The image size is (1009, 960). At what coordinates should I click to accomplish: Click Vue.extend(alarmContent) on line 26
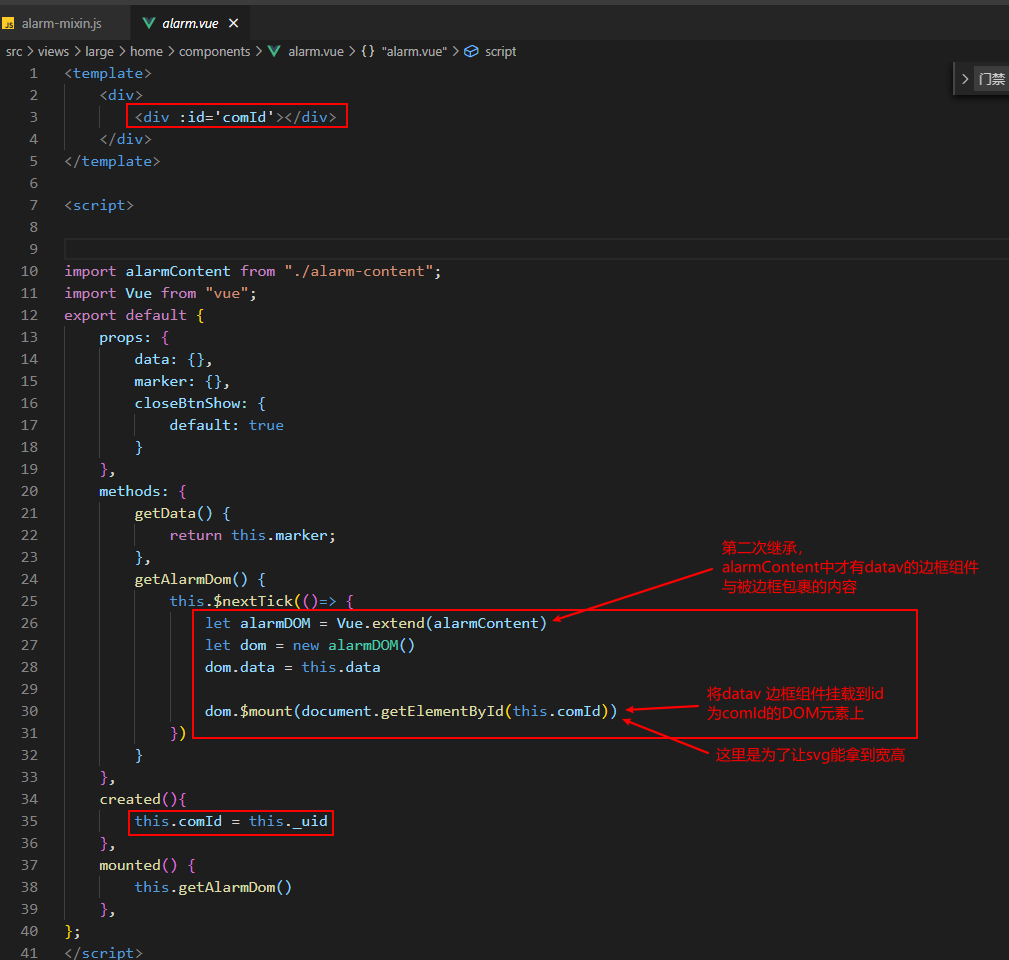[x=441, y=623]
